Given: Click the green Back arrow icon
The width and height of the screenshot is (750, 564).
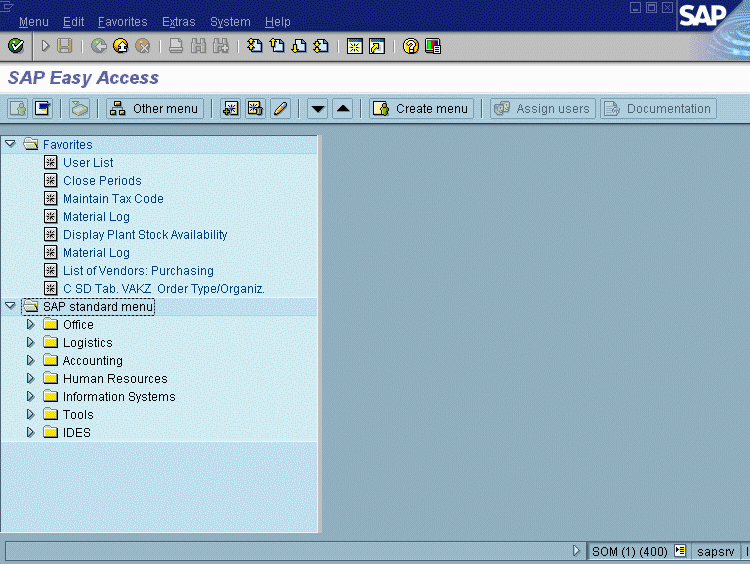Looking at the screenshot, I should point(99,46).
